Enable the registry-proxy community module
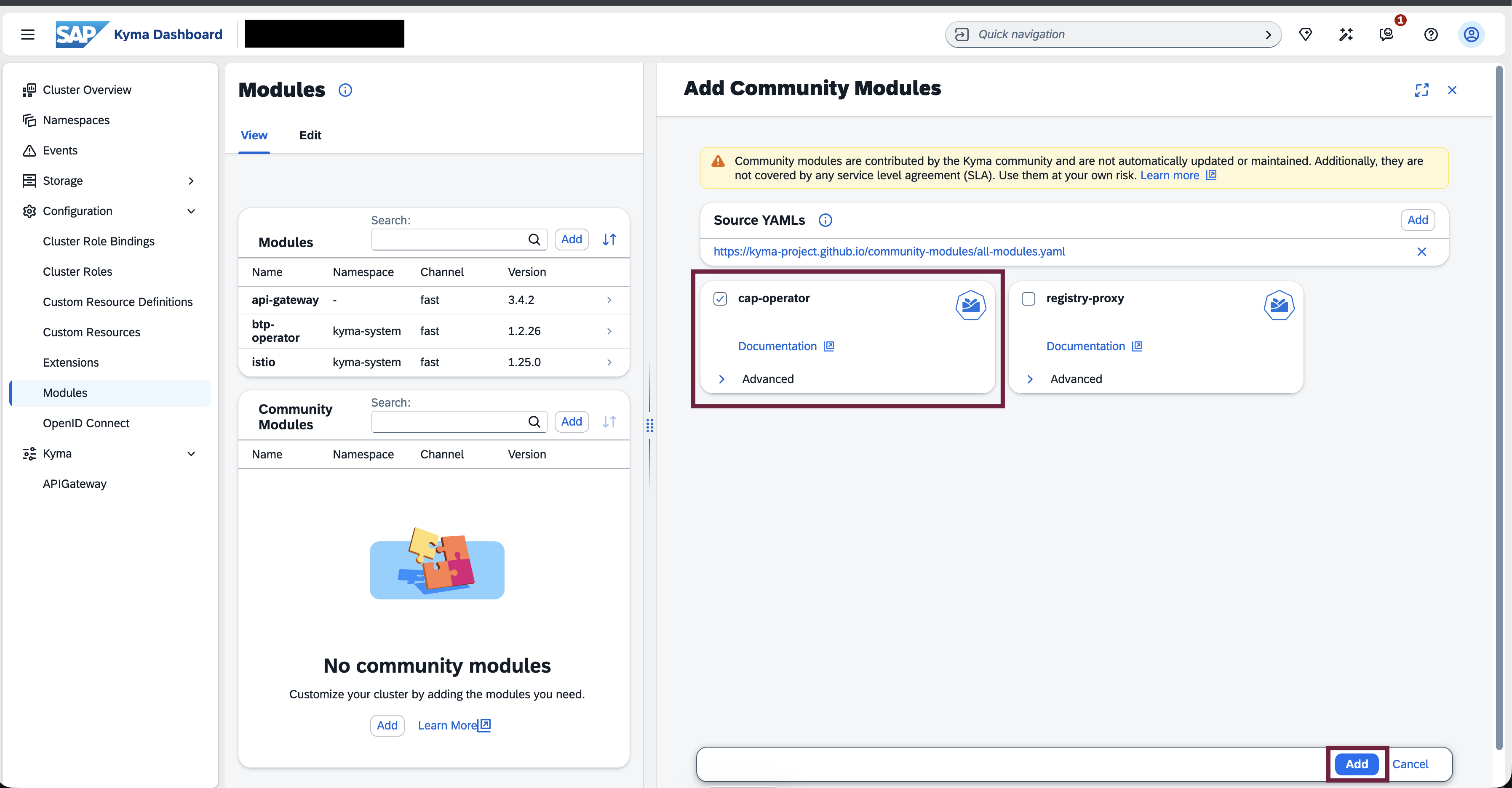Screen dimensions: 1512x788 pyautogui.click(x=1028, y=298)
